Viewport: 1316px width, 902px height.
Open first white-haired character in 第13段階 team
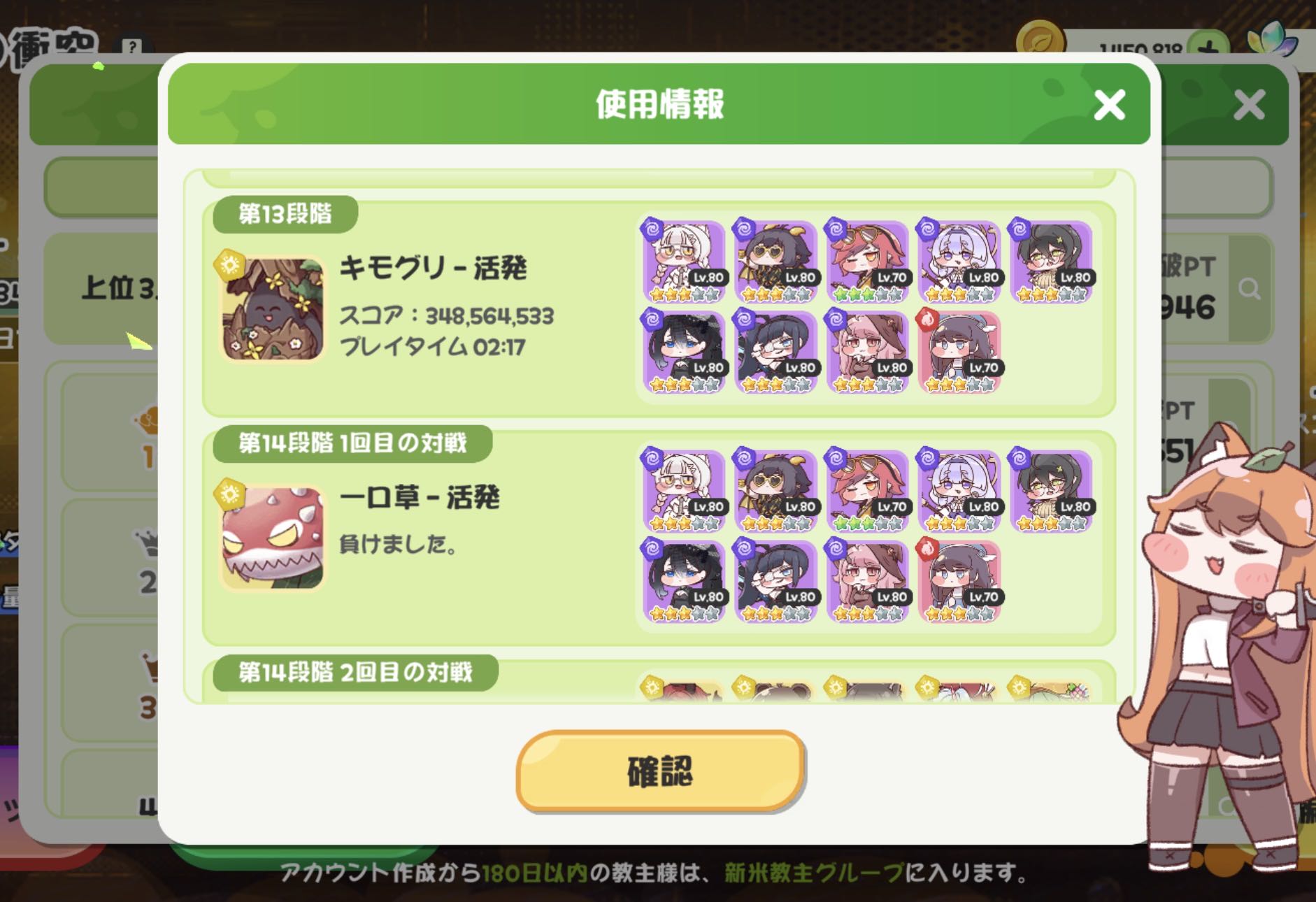click(684, 262)
